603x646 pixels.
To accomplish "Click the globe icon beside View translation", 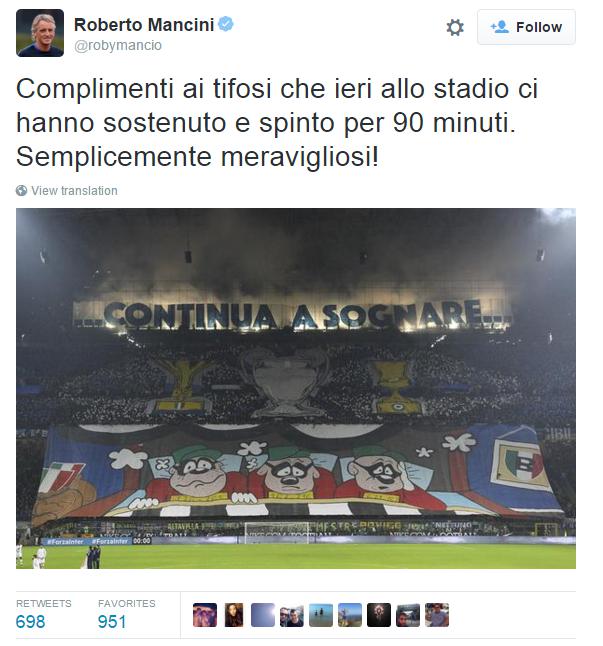I will pyautogui.click(x=21, y=191).
